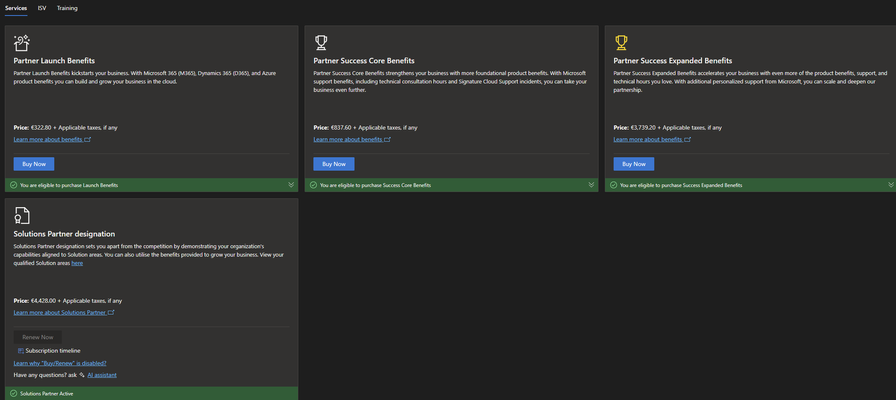Viewport: 896px width, 400px height.
Task: Expand the Success Core Benefits eligibility chevron
Action: pos(591,185)
